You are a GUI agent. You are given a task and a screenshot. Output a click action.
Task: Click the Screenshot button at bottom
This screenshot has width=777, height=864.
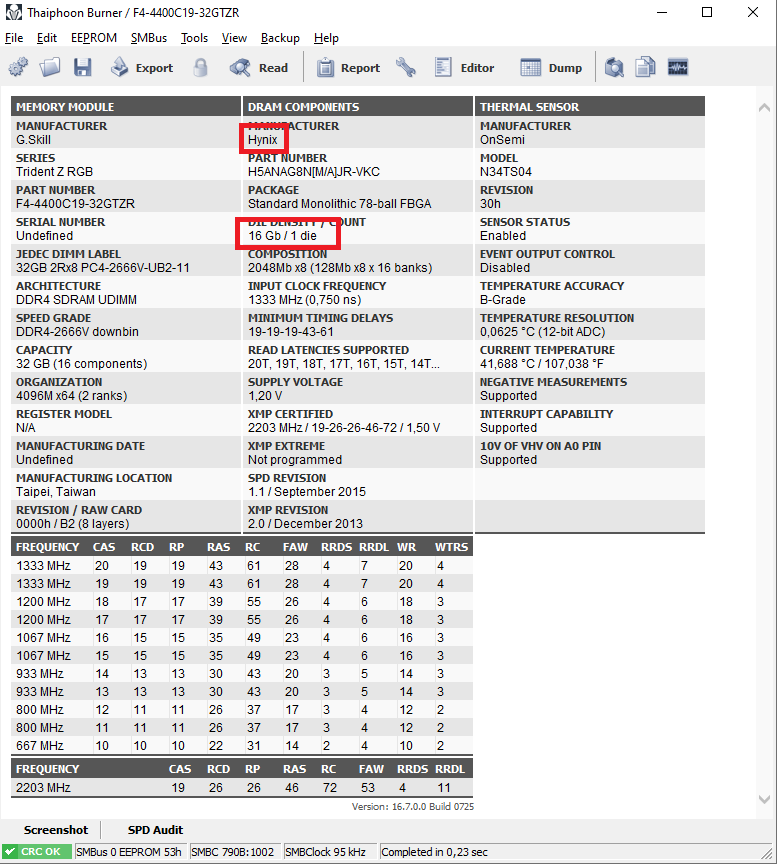tap(56, 830)
